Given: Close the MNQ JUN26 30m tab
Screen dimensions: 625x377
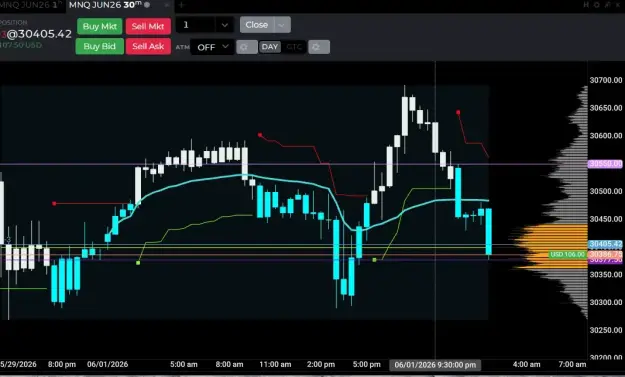Looking at the screenshot, I should coord(167,5).
